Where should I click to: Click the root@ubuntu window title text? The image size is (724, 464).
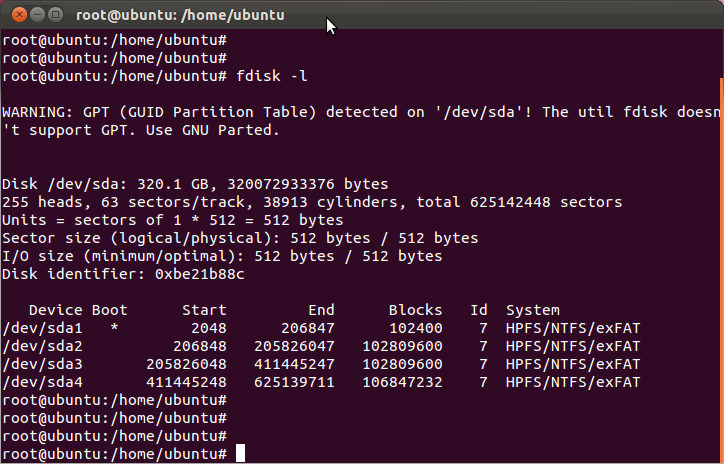coord(180,15)
